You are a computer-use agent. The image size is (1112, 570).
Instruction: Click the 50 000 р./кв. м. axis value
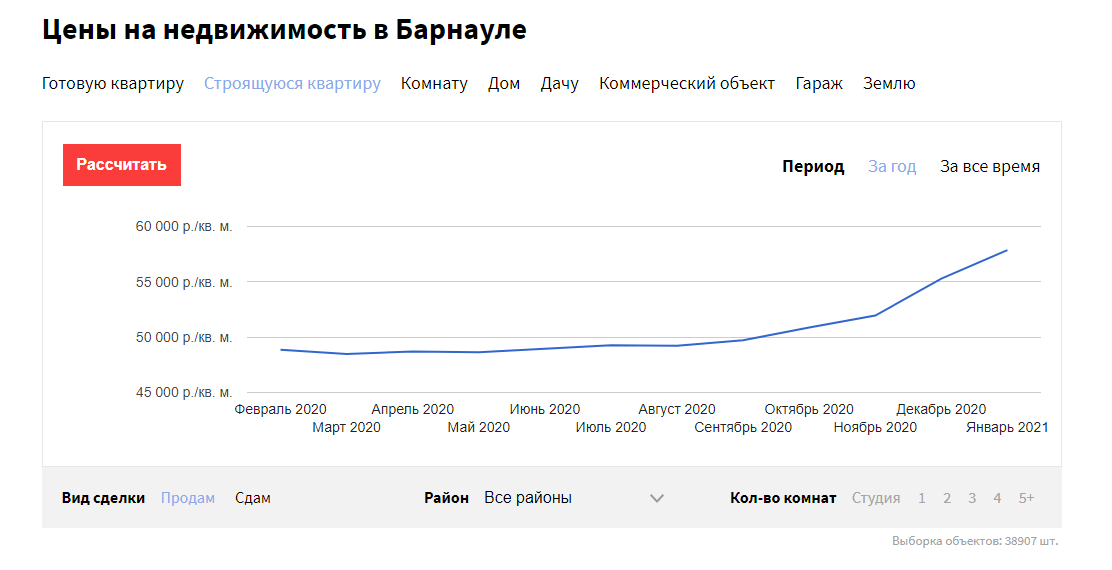pyautogui.click(x=184, y=337)
